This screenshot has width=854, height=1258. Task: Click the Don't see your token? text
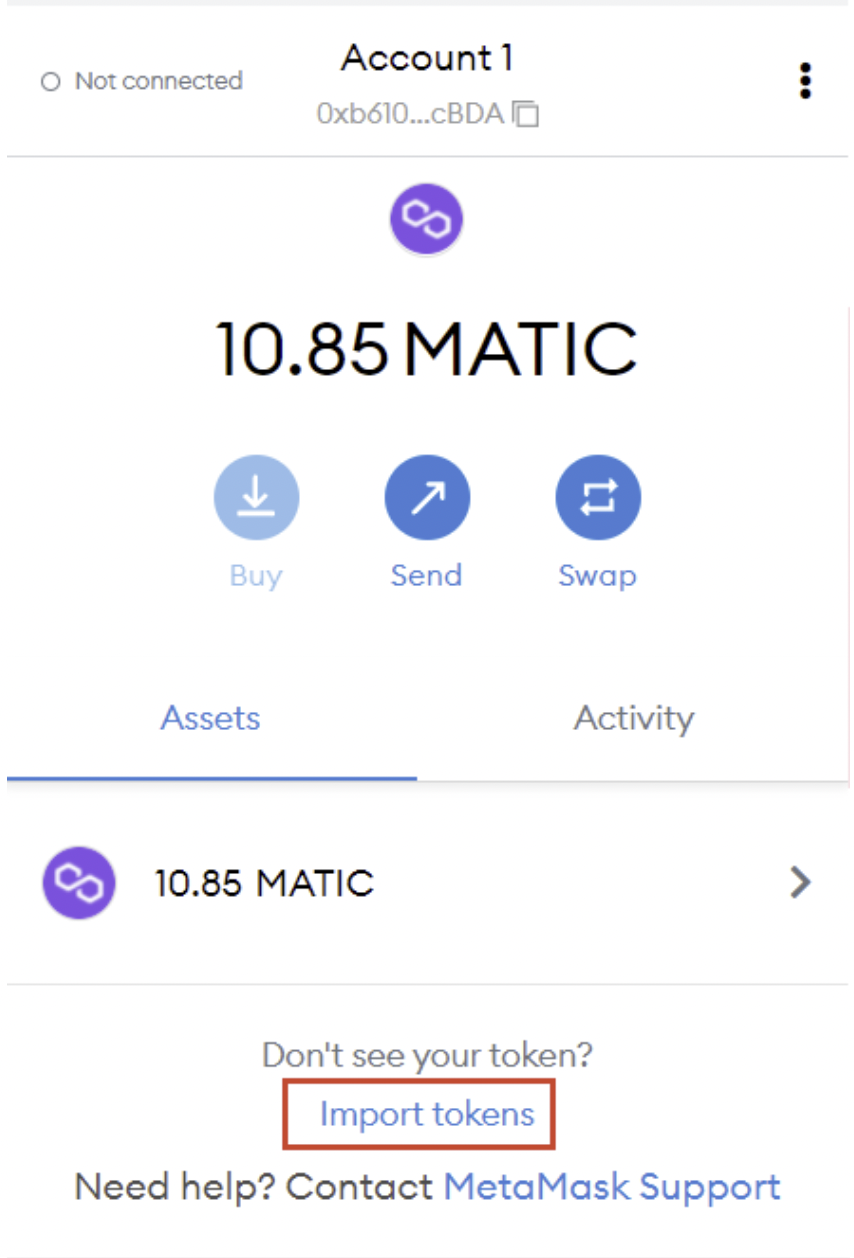click(427, 1054)
